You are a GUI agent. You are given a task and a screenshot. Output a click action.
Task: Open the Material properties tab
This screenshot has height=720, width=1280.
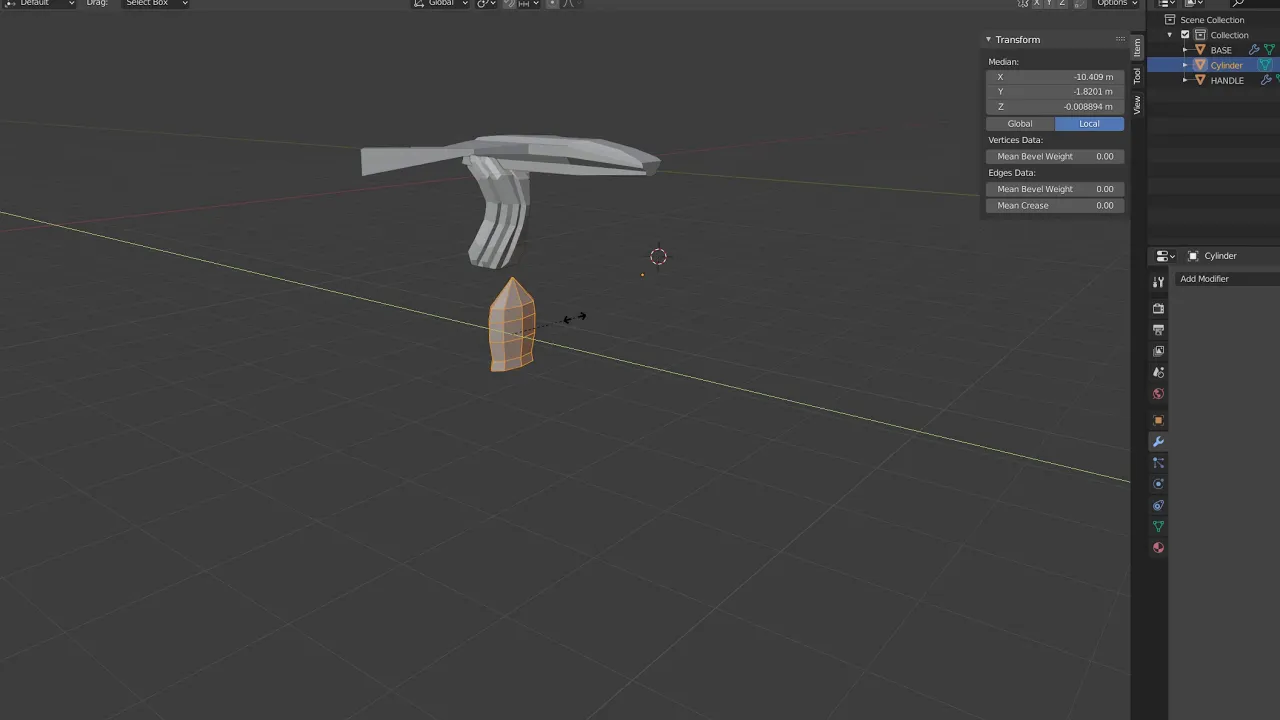1159,548
